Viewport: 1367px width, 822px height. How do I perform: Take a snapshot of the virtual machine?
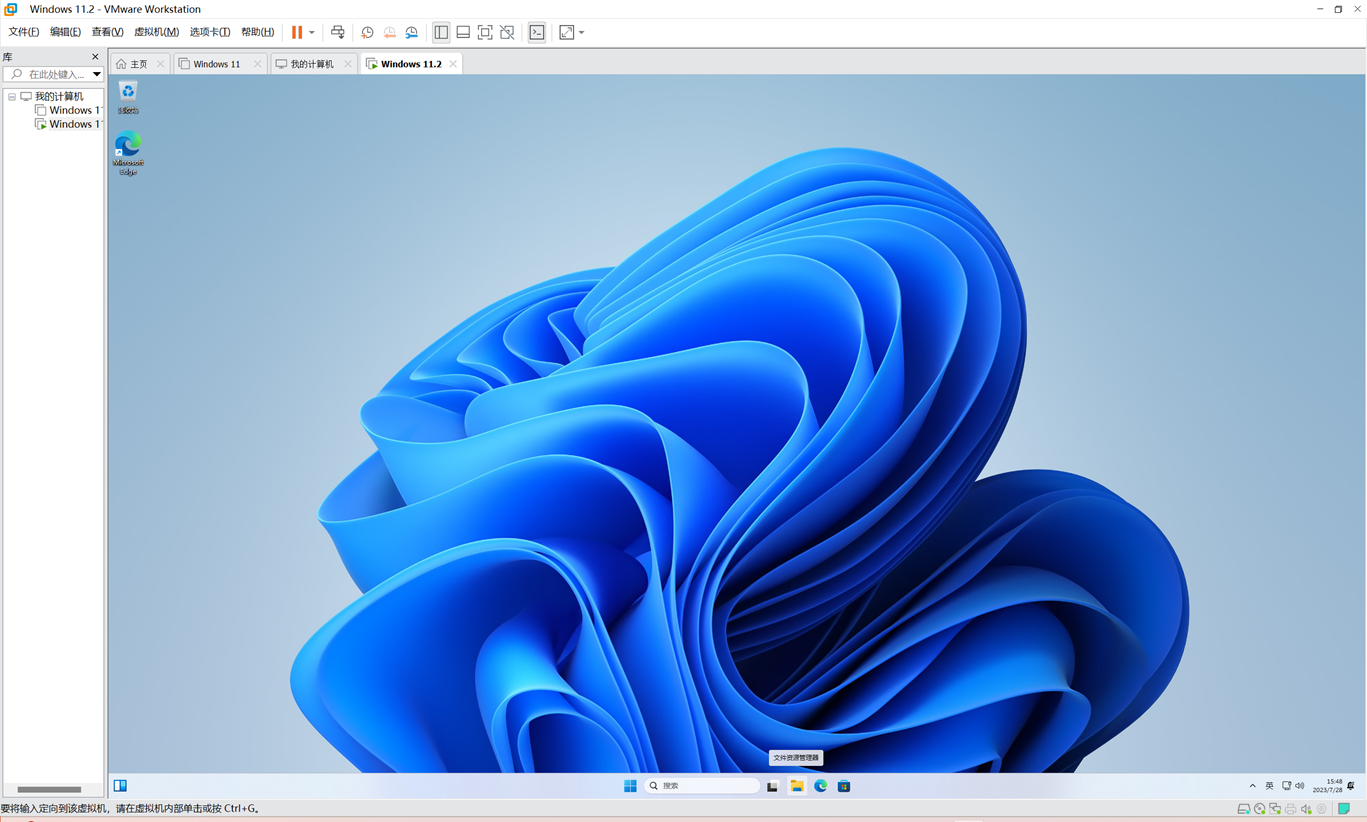point(367,32)
